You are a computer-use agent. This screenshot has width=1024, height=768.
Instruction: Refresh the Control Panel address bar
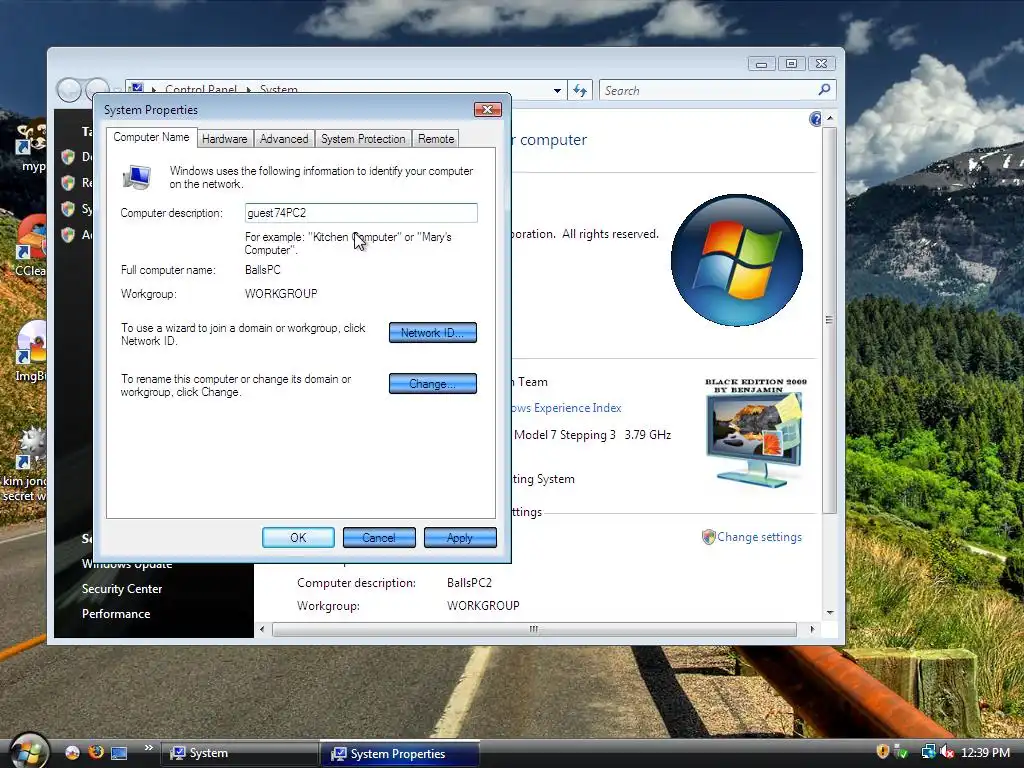[x=580, y=90]
